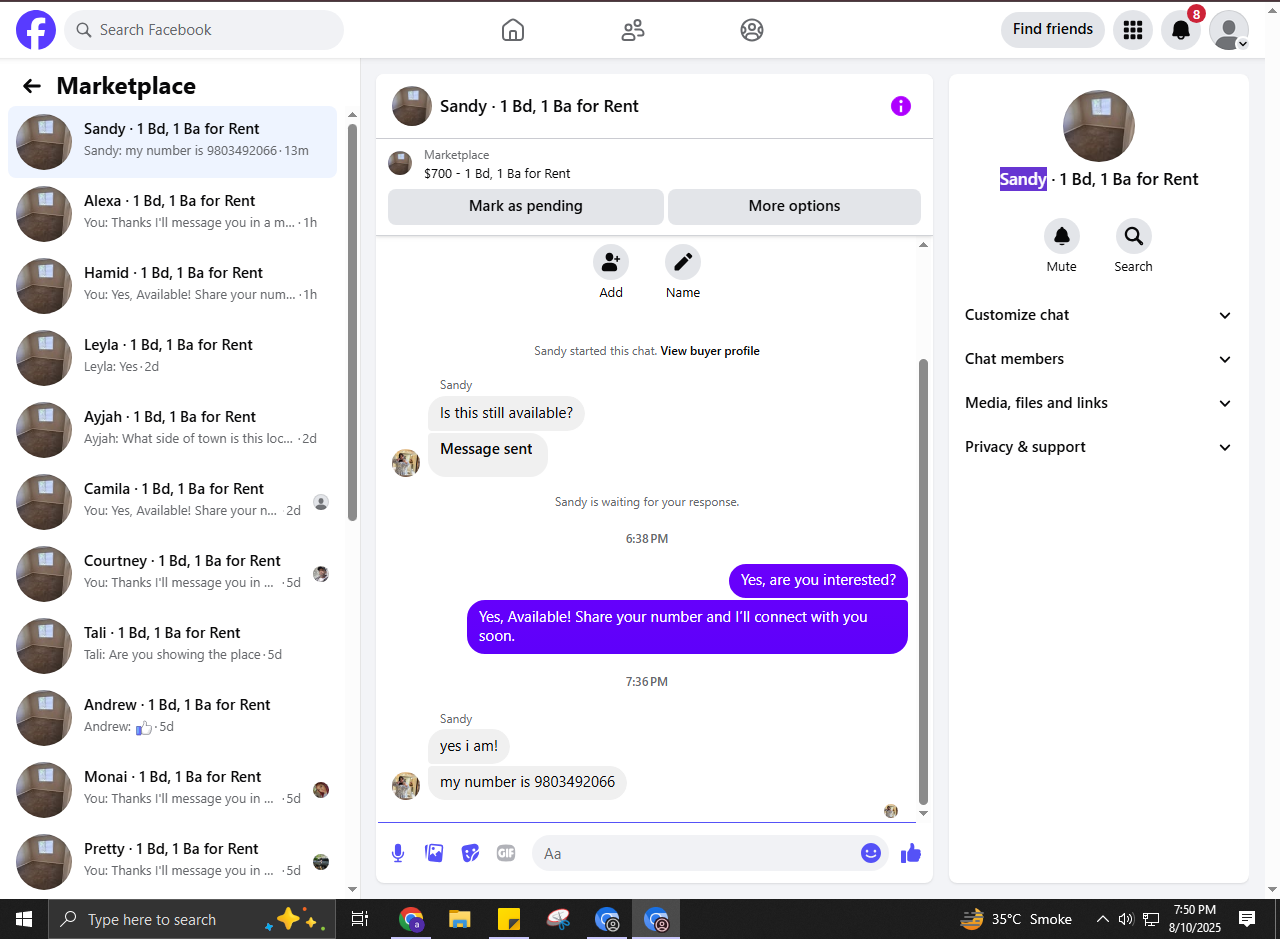Open the account profile avatar menu

pos(1229,30)
